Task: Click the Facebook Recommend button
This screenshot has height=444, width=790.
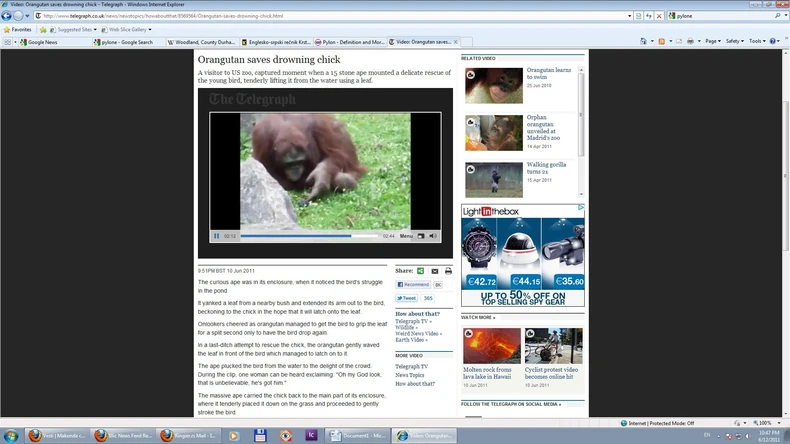Action: tap(413, 284)
